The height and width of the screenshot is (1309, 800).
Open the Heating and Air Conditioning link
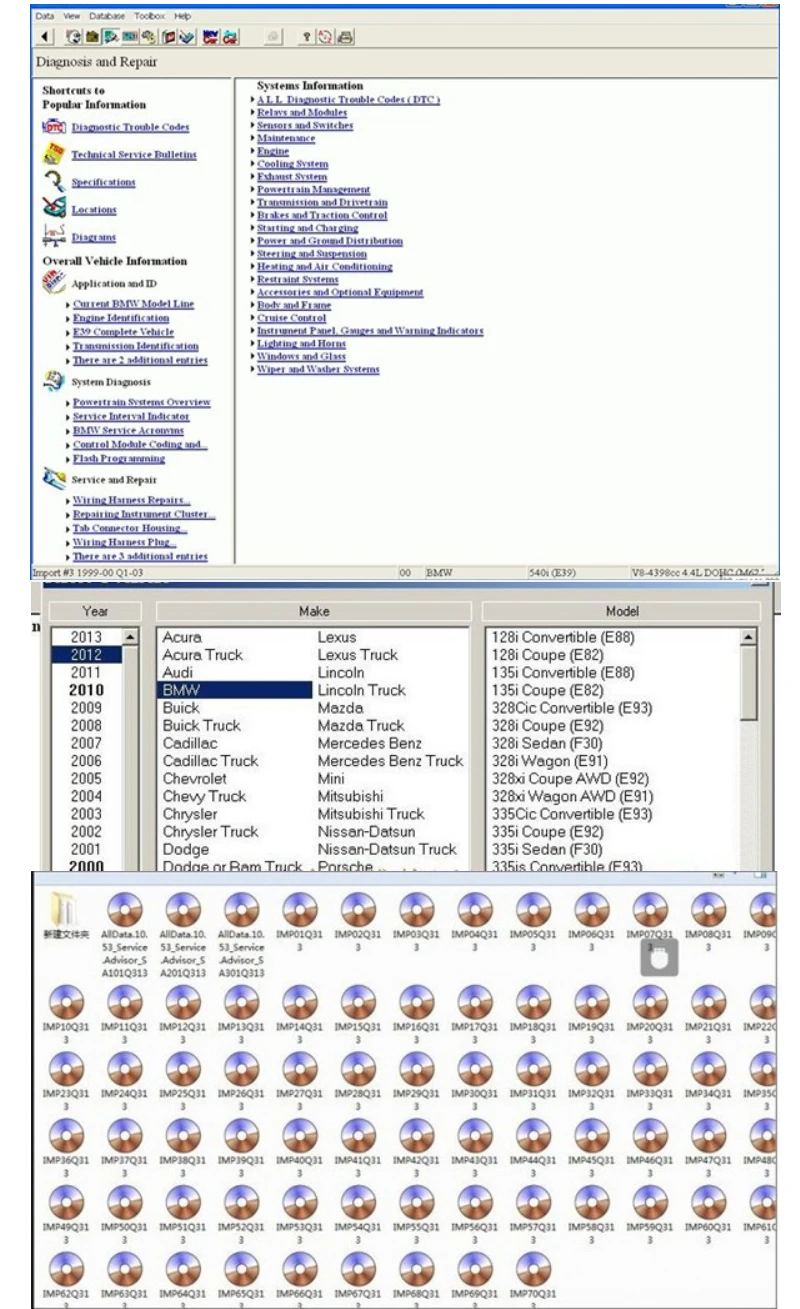(x=324, y=267)
